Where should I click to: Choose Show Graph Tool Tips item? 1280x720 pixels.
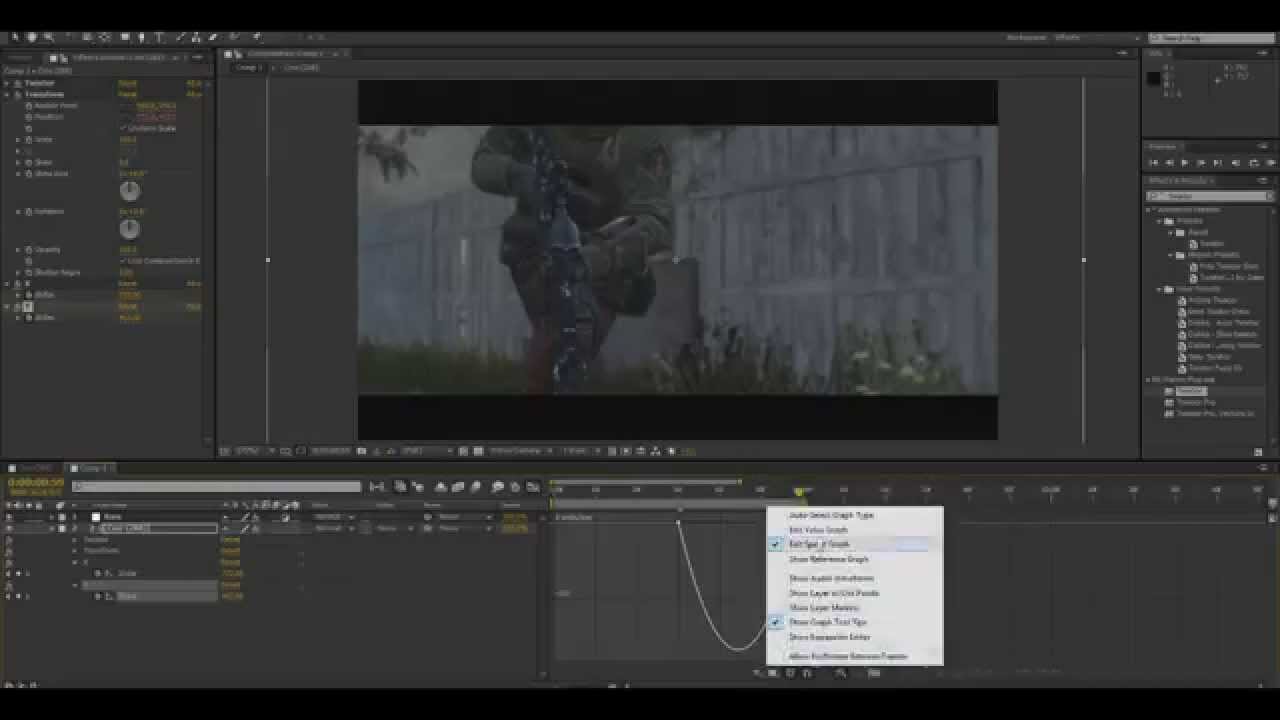point(828,622)
